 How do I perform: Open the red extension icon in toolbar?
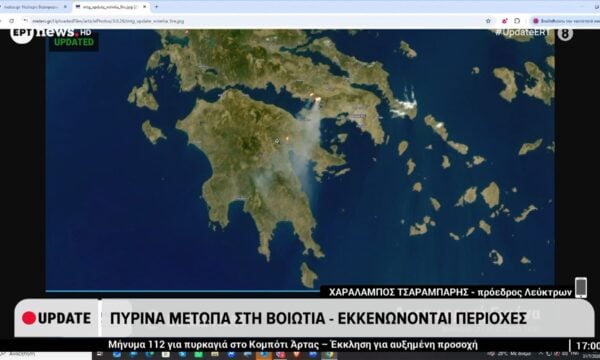pyautogui.click(x=505, y=21)
